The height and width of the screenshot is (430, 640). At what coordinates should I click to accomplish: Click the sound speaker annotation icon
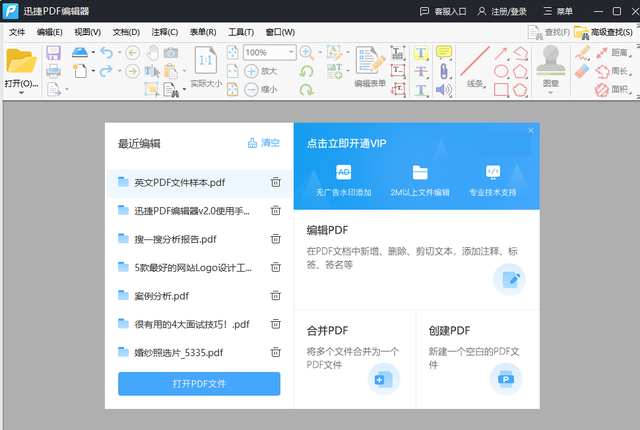[444, 90]
